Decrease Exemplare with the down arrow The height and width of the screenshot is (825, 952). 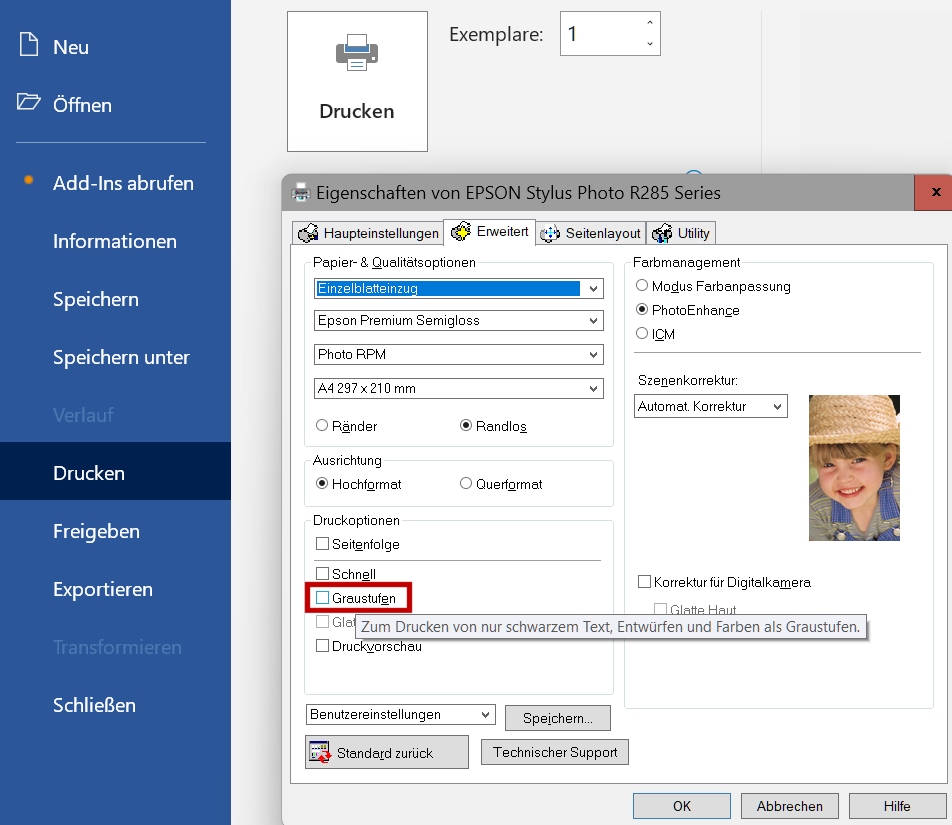[x=650, y=44]
